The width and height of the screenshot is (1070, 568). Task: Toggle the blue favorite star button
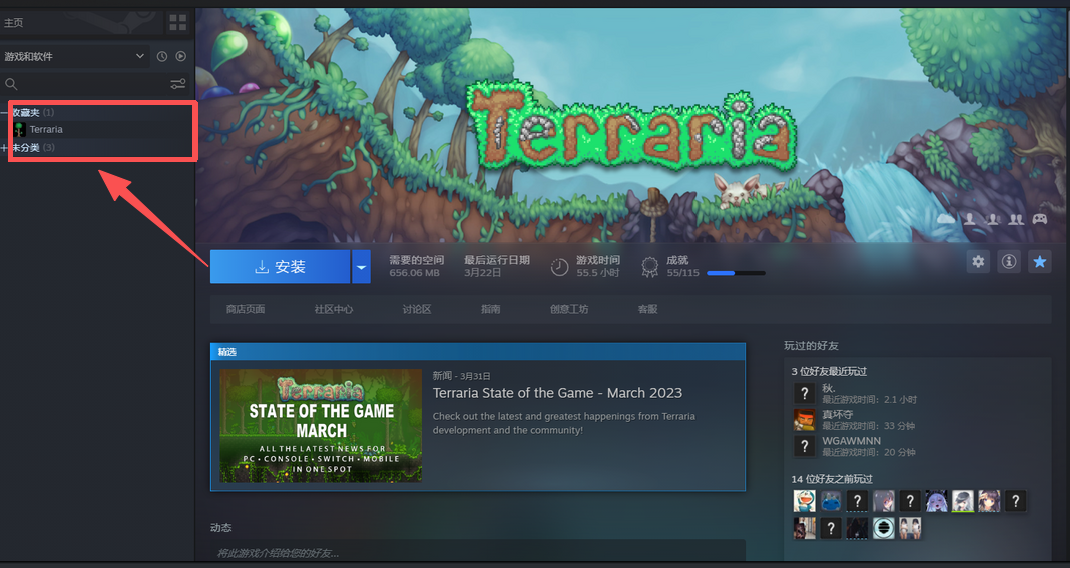point(1040,261)
